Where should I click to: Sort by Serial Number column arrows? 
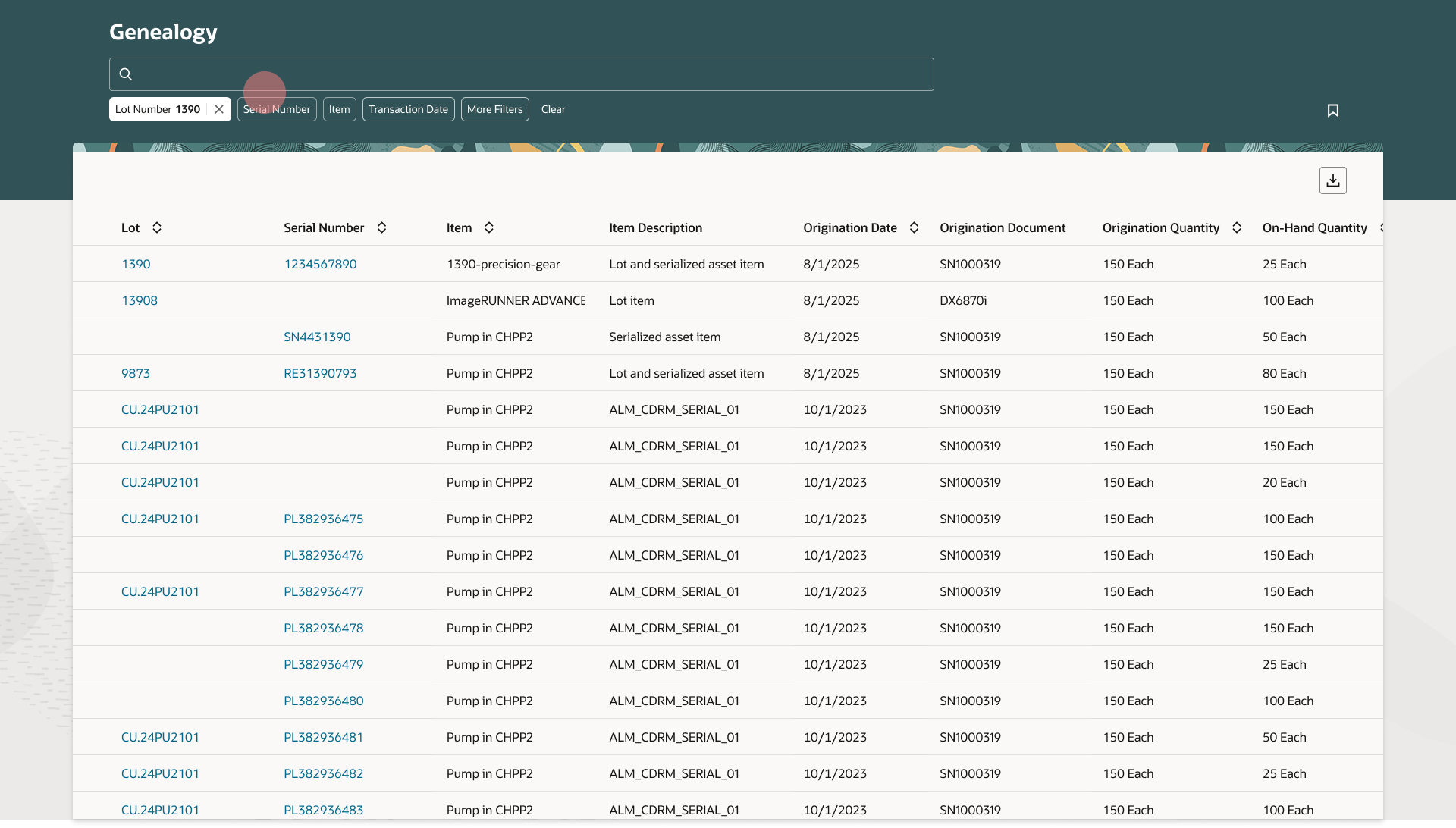coord(381,227)
